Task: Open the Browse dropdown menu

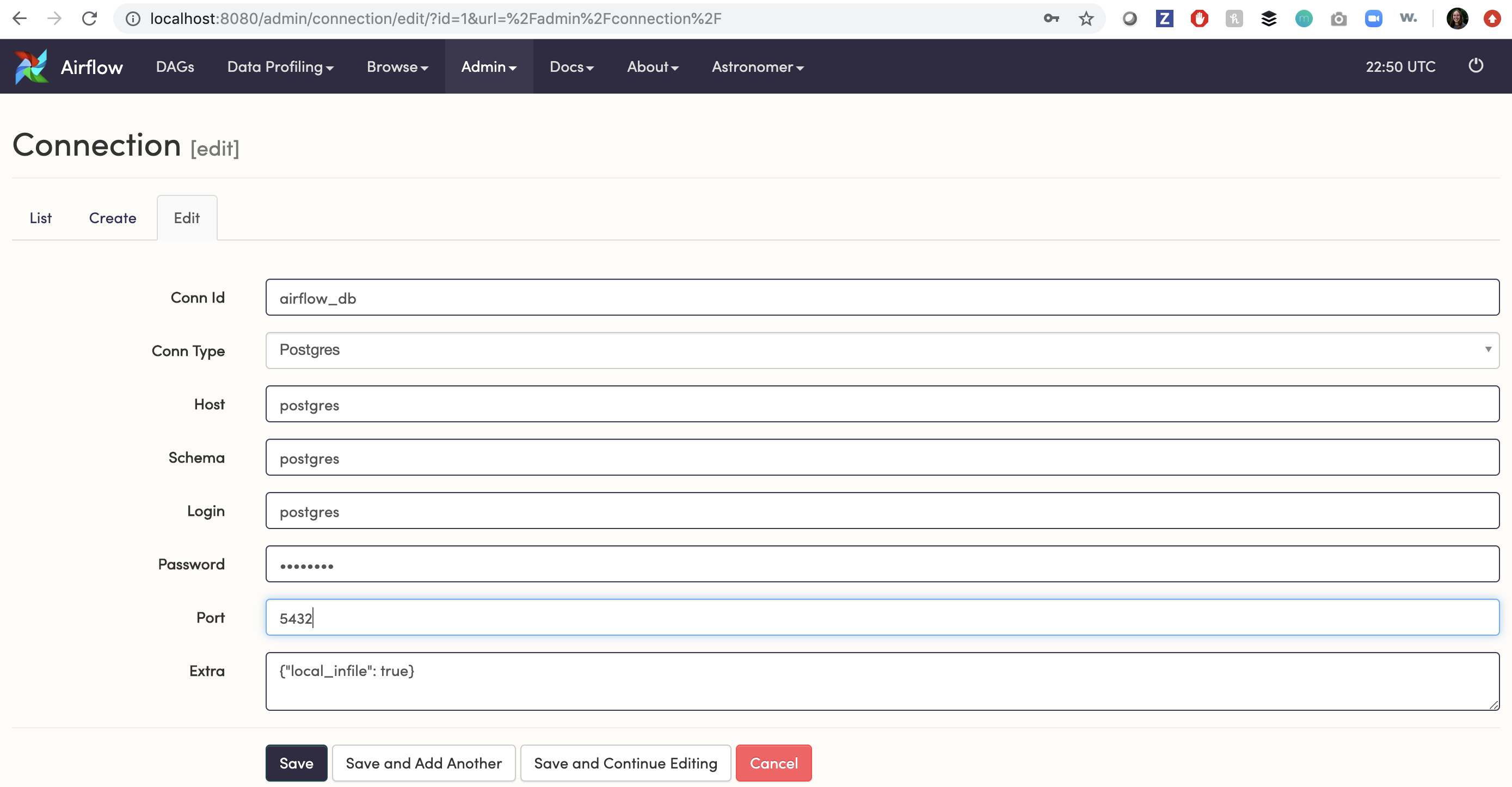Action: pos(397,67)
